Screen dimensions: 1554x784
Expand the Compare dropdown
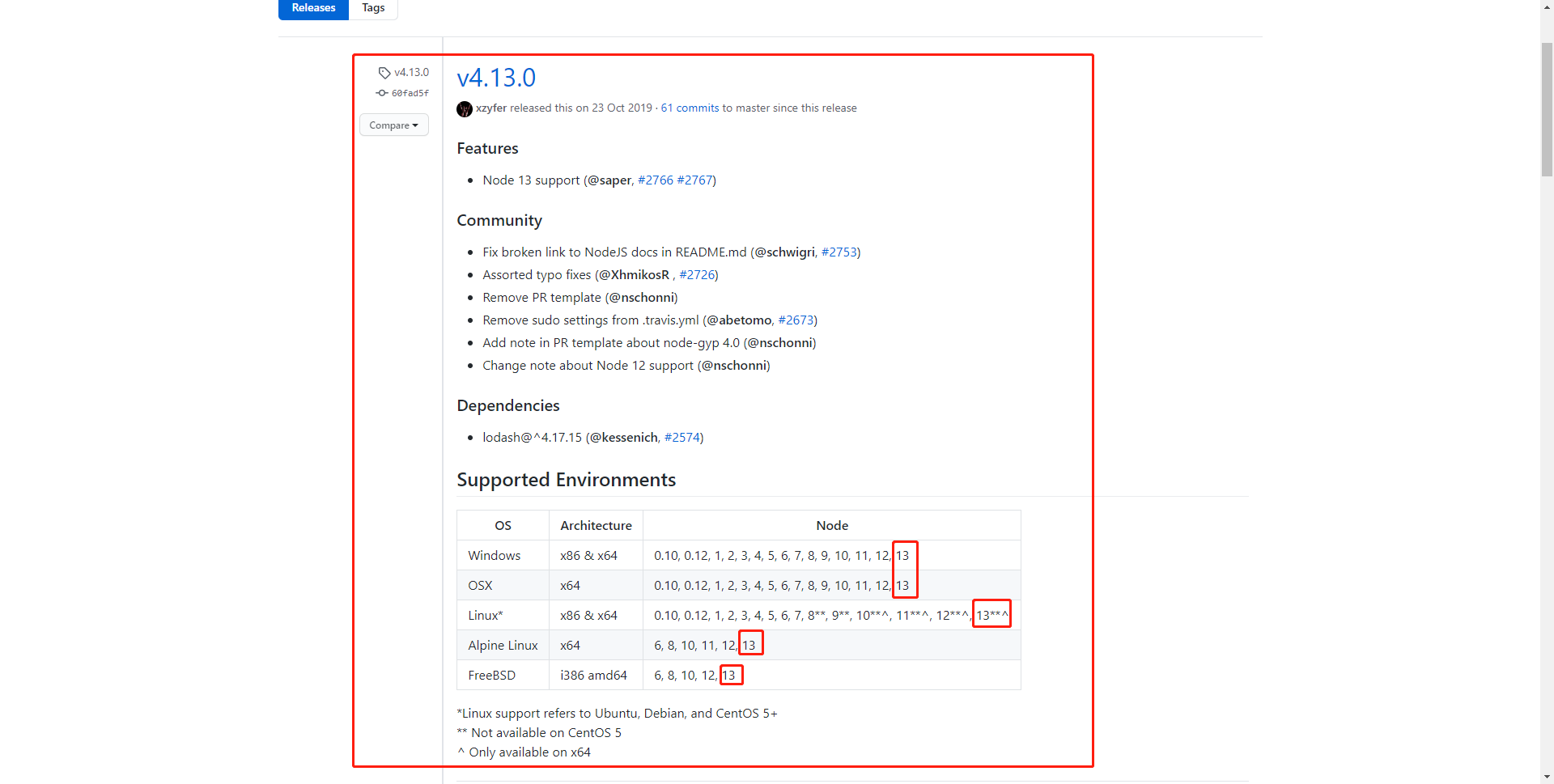[x=394, y=125]
